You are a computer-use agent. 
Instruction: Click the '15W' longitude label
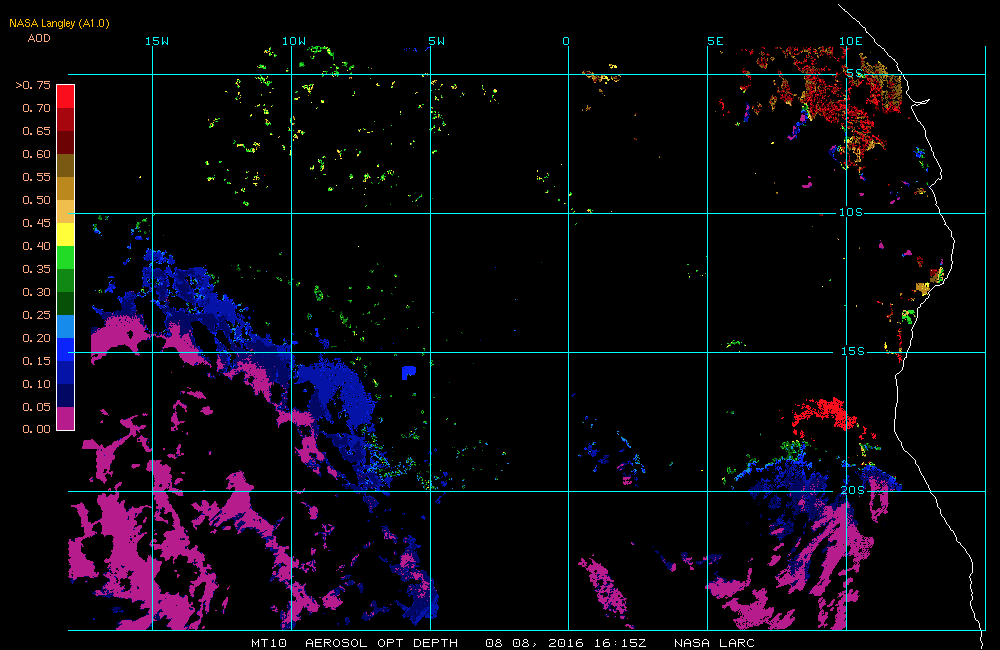[x=157, y=41]
